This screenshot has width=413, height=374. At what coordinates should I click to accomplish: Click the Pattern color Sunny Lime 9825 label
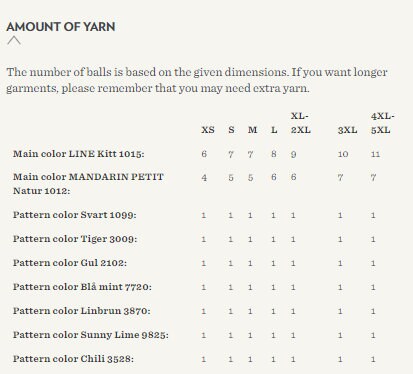[91, 335]
